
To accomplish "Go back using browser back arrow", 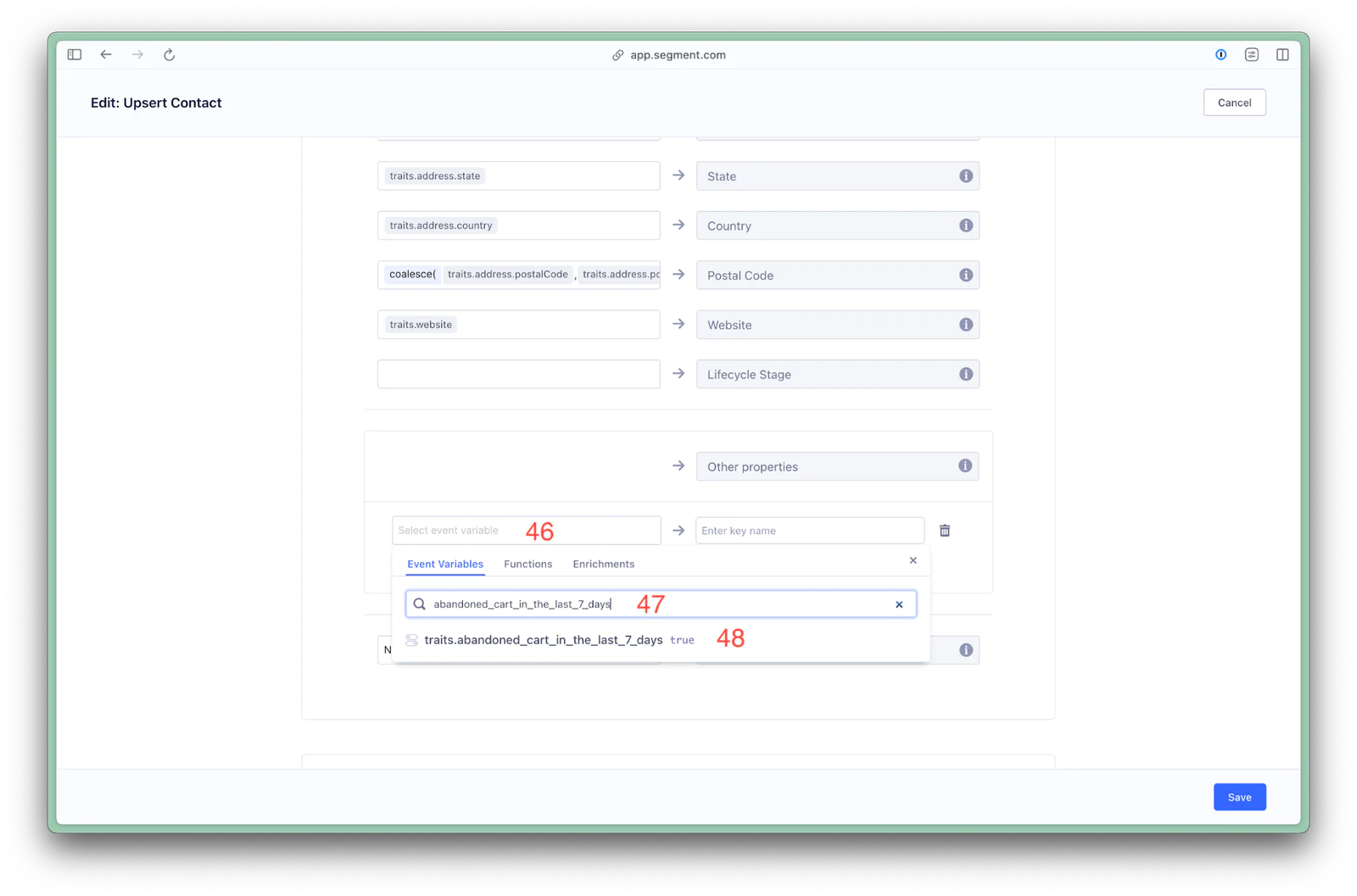I will pyautogui.click(x=106, y=55).
